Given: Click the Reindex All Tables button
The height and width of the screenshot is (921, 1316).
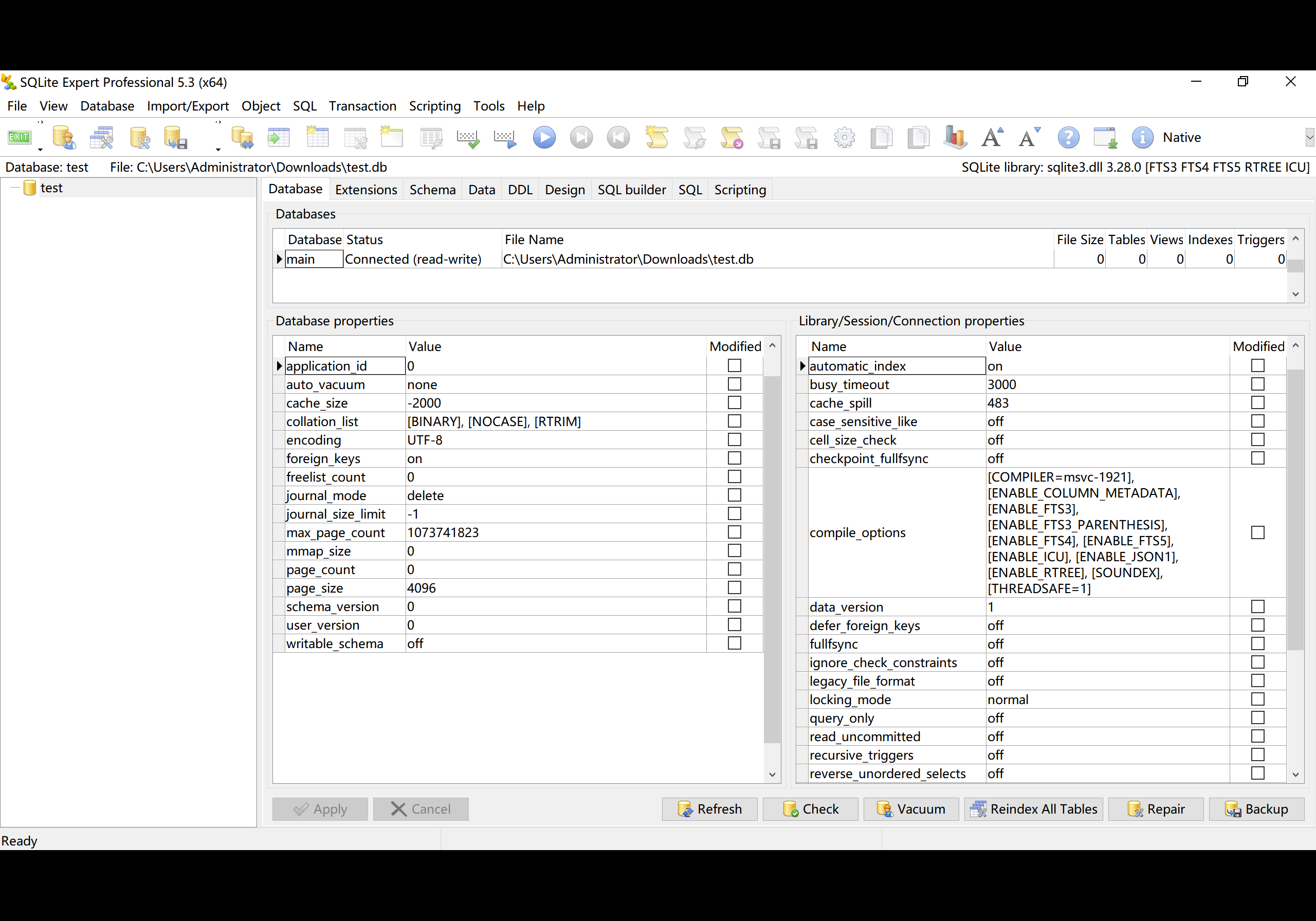Looking at the screenshot, I should pyautogui.click(x=1033, y=808).
